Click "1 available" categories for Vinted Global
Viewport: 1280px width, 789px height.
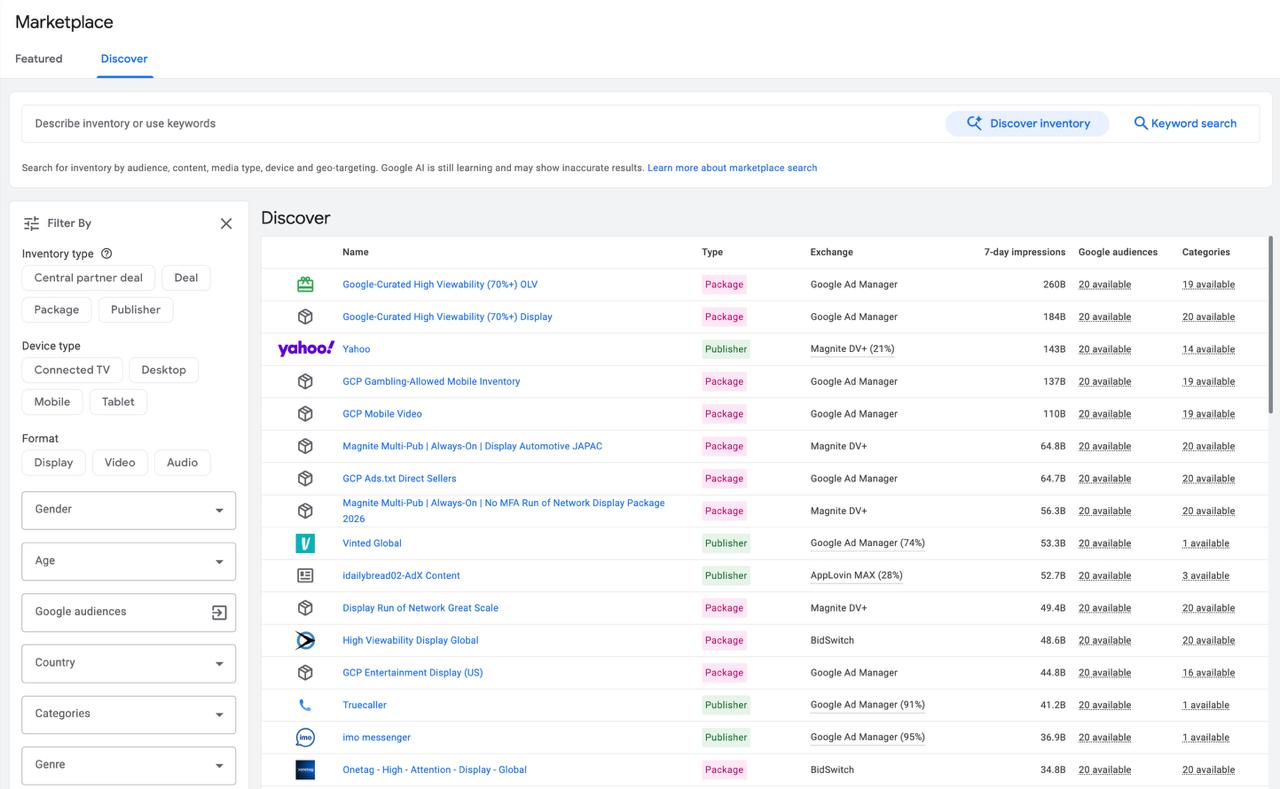(x=1206, y=543)
